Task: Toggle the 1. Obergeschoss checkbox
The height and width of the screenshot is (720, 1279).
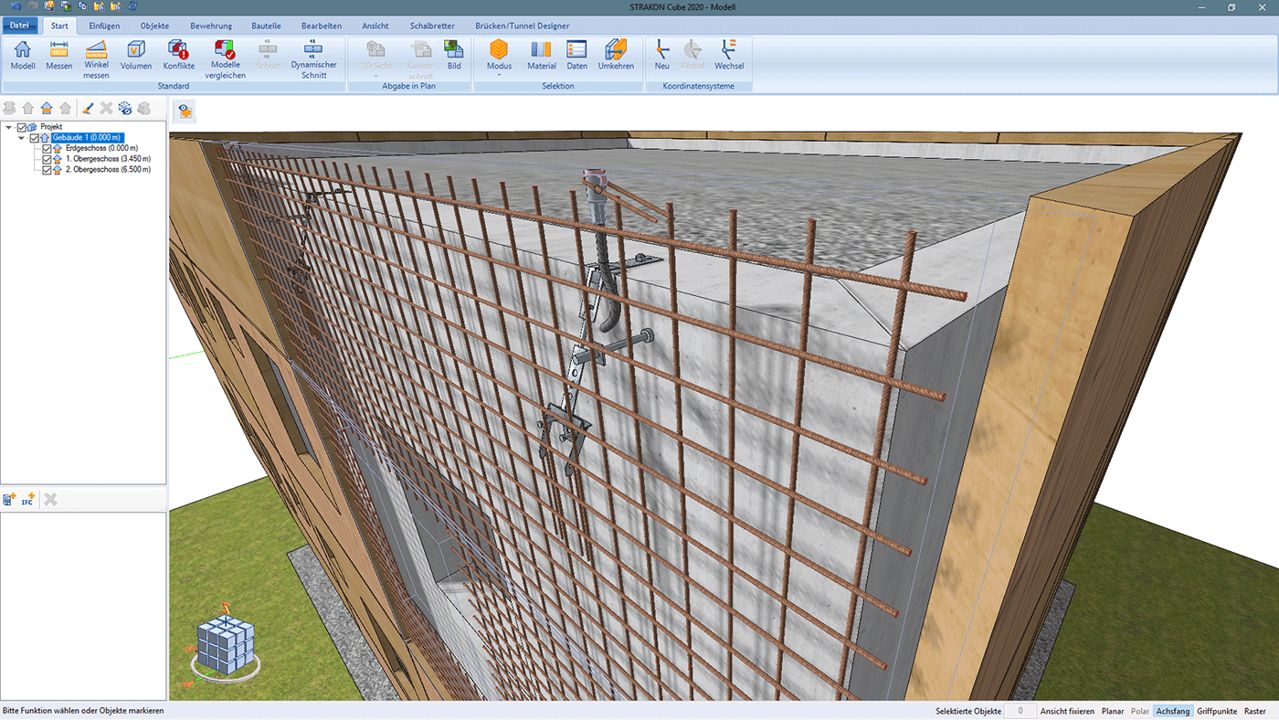Action: coord(46,159)
